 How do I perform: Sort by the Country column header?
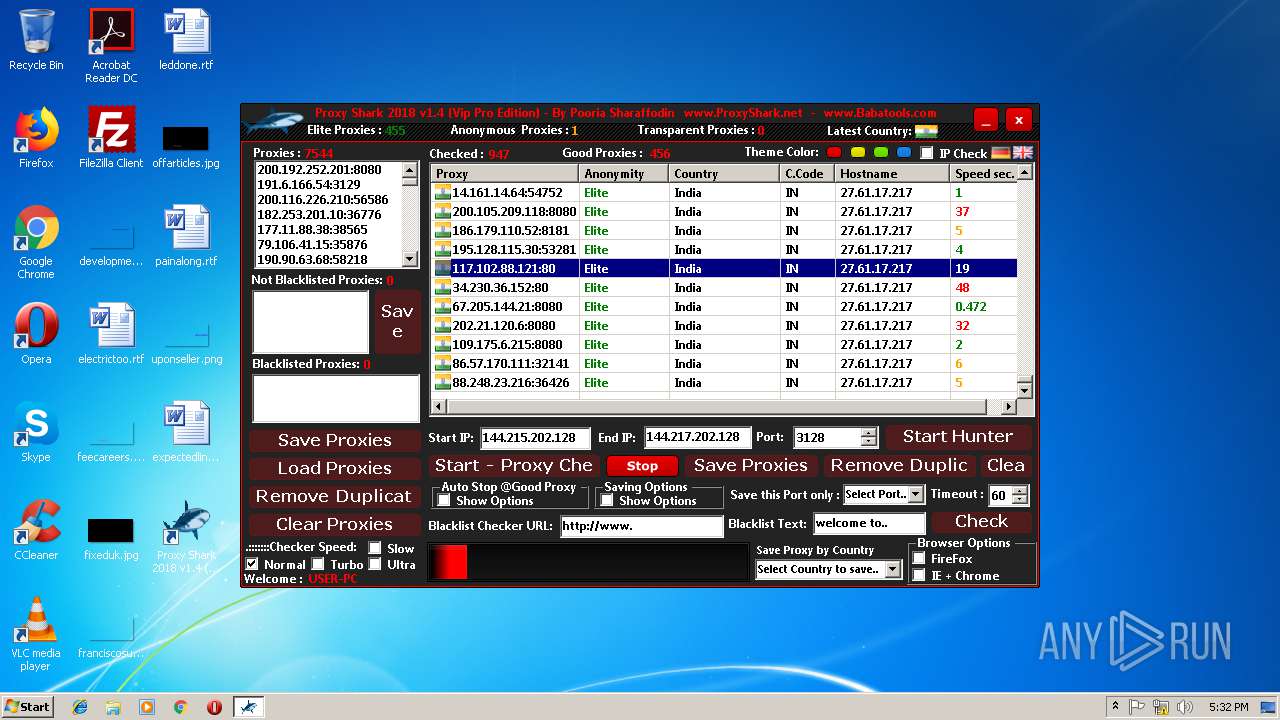click(x=724, y=174)
